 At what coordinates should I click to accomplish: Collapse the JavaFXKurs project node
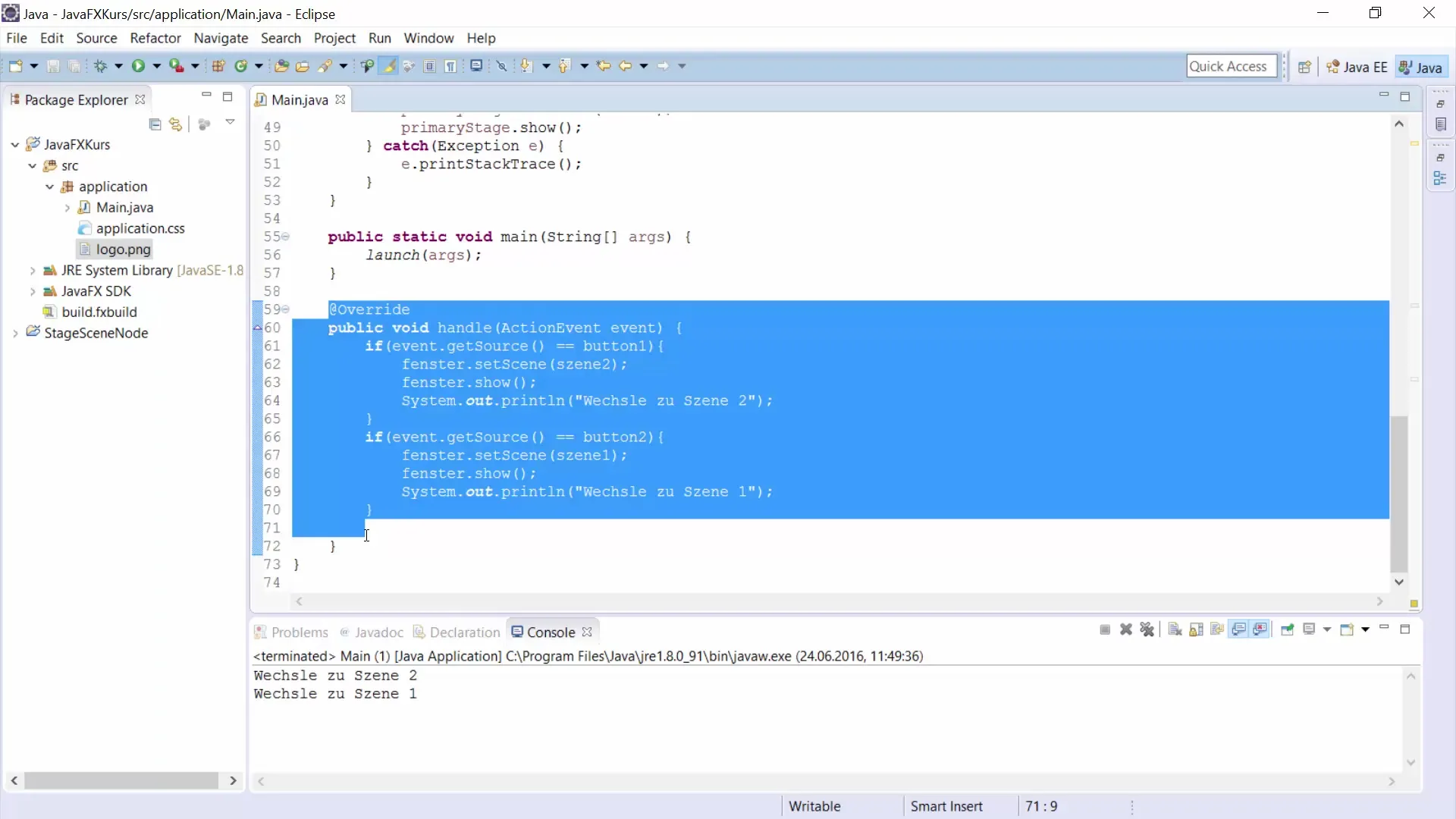(x=15, y=144)
